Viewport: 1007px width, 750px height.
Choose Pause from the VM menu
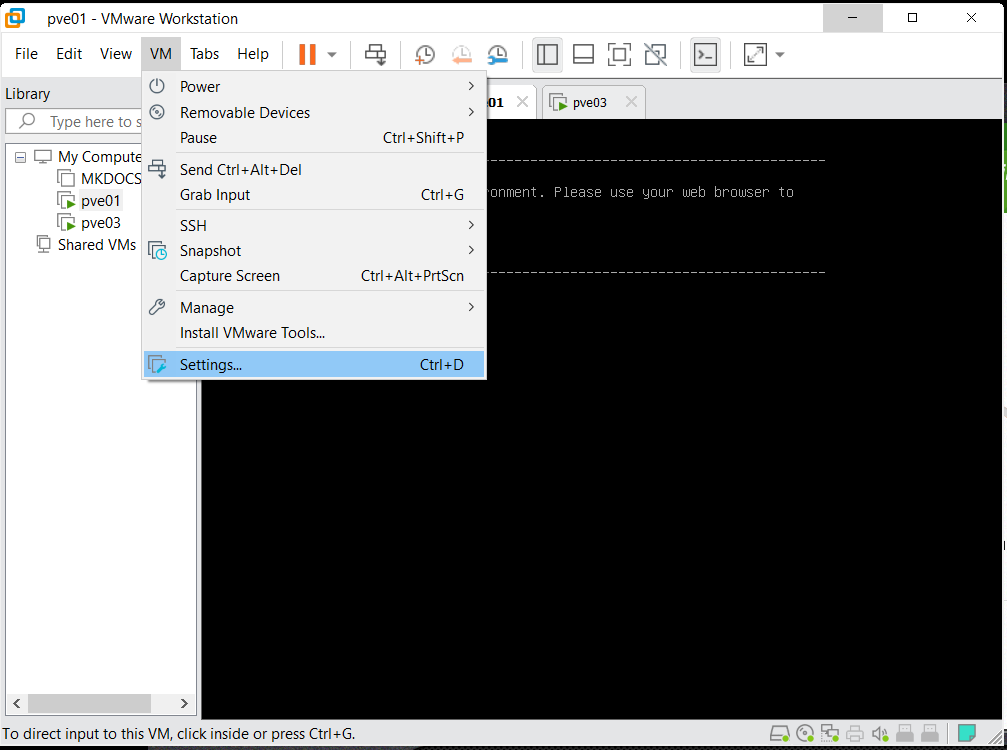(314, 137)
